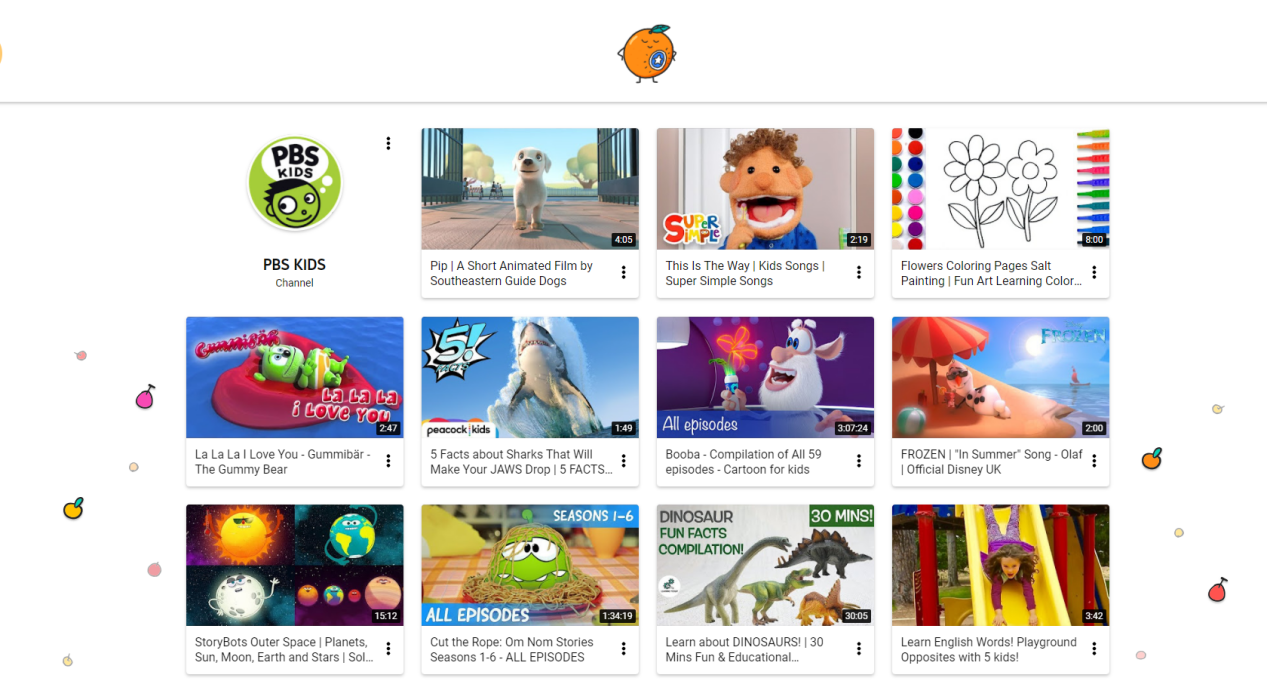This screenshot has height=681, width=1267.
Task: Play the Pip white dog video thumbnail
Action: pos(530,189)
